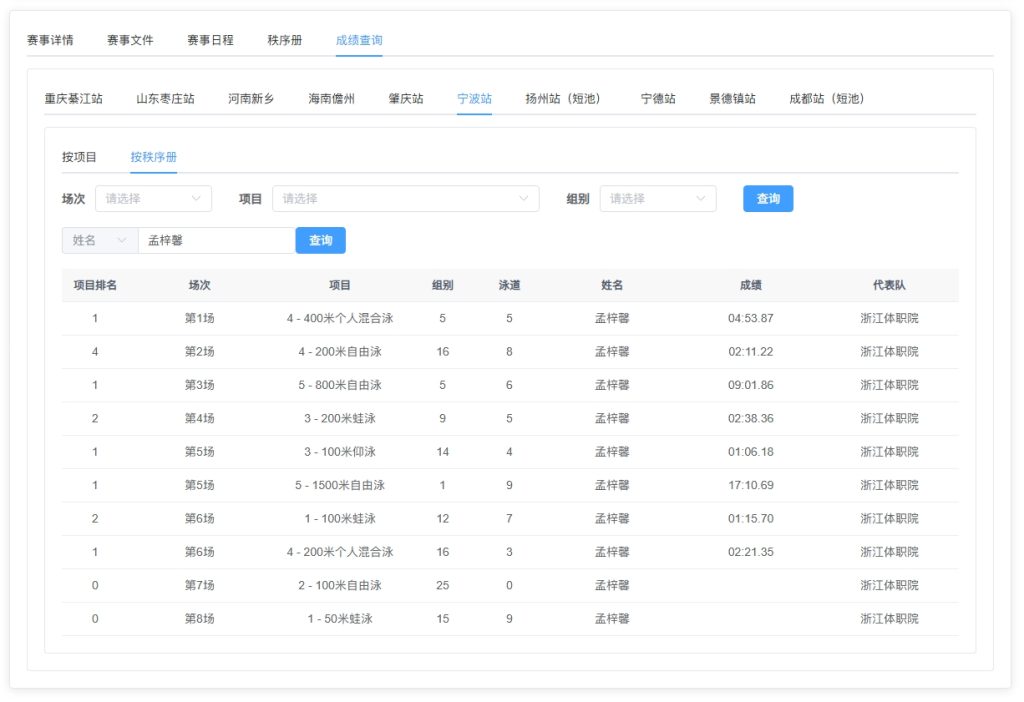This screenshot has width=1024, height=702.
Task: Open the 姓名 search type dropdown
Action: [99, 241]
